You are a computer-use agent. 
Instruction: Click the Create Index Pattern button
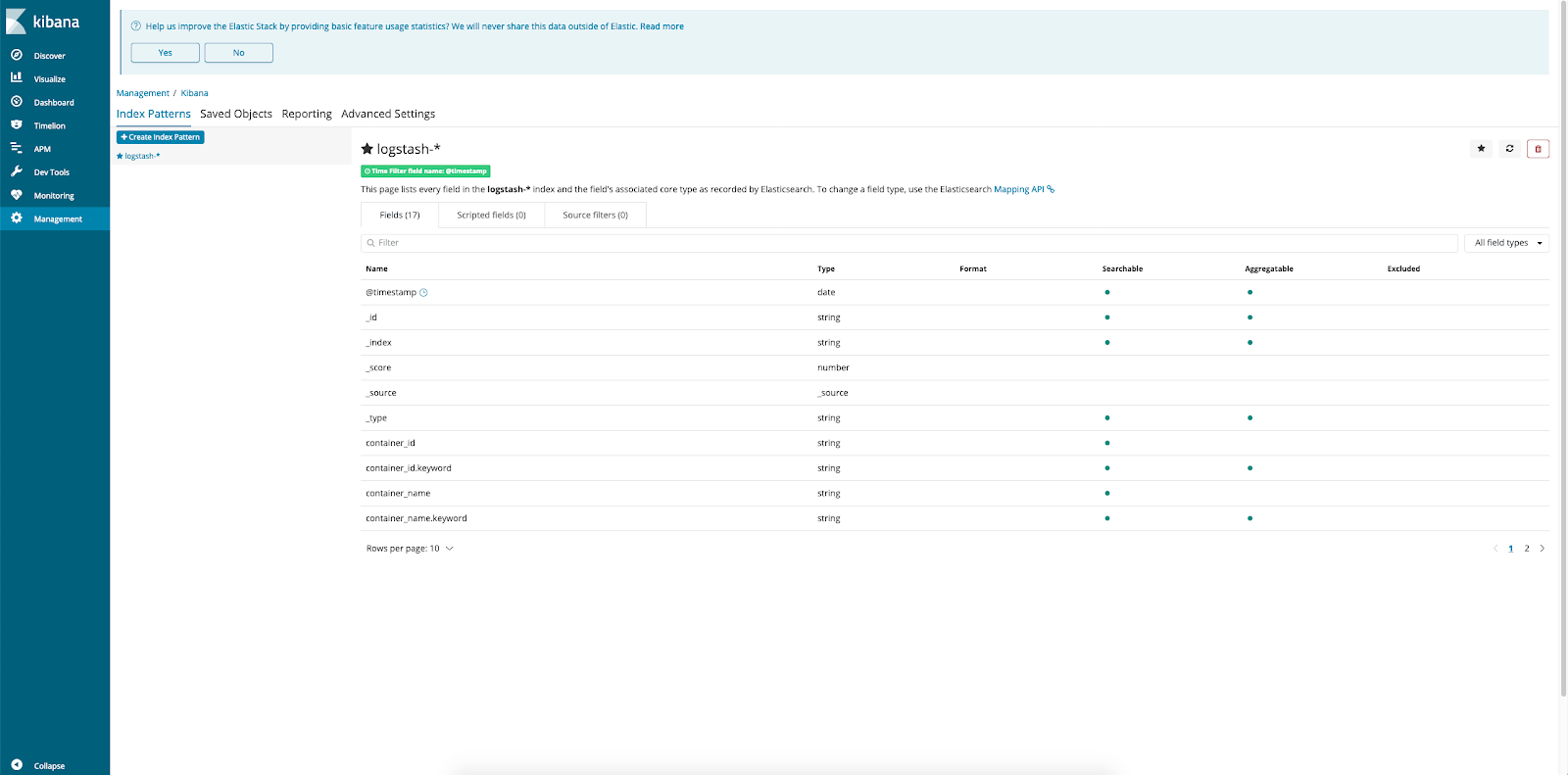pos(161,137)
